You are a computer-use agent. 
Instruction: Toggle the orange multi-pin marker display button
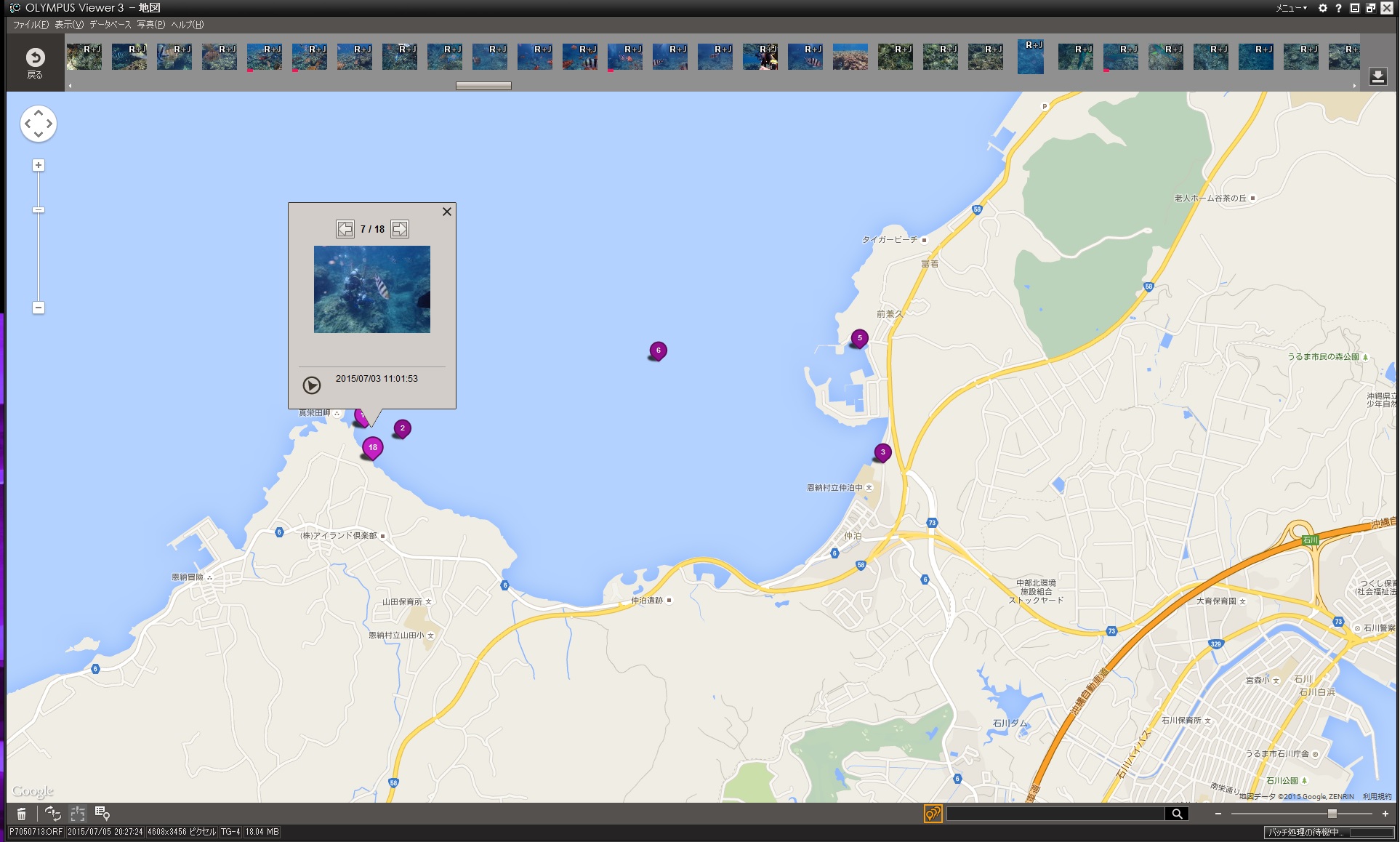(x=933, y=814)
